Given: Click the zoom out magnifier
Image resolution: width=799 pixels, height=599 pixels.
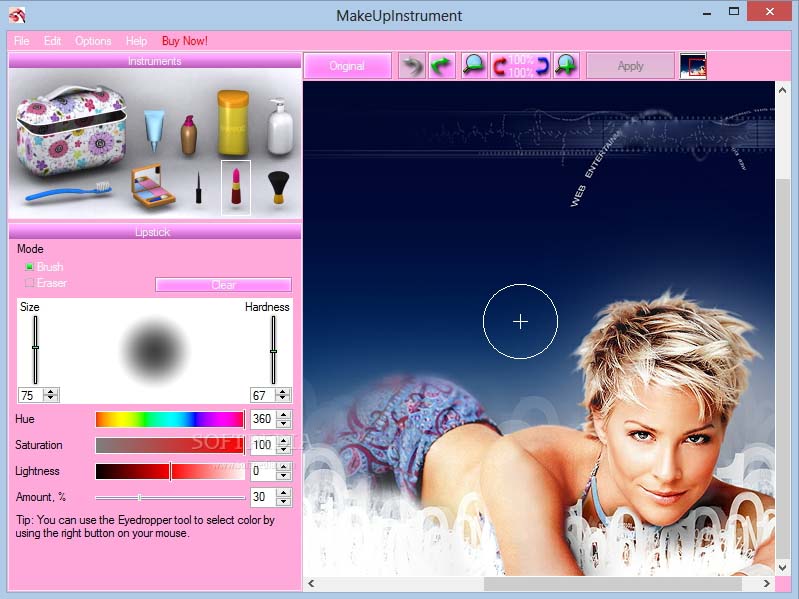Looking at the screenshot, I should pos(473,66).
